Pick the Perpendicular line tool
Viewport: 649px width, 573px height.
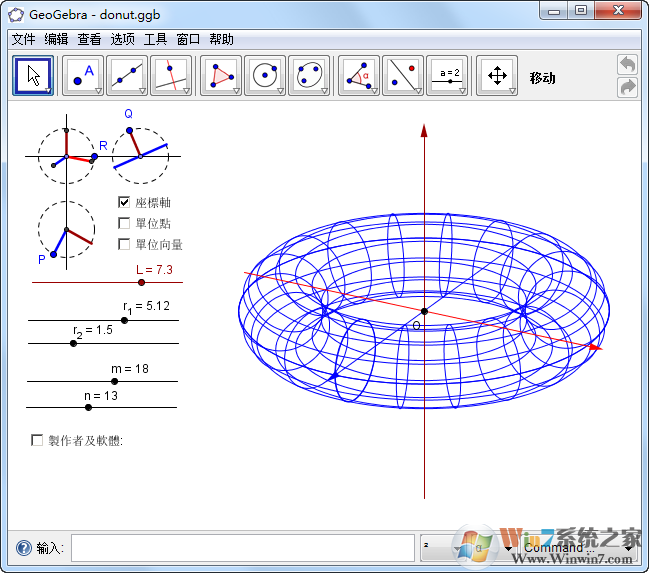point(171,76)
